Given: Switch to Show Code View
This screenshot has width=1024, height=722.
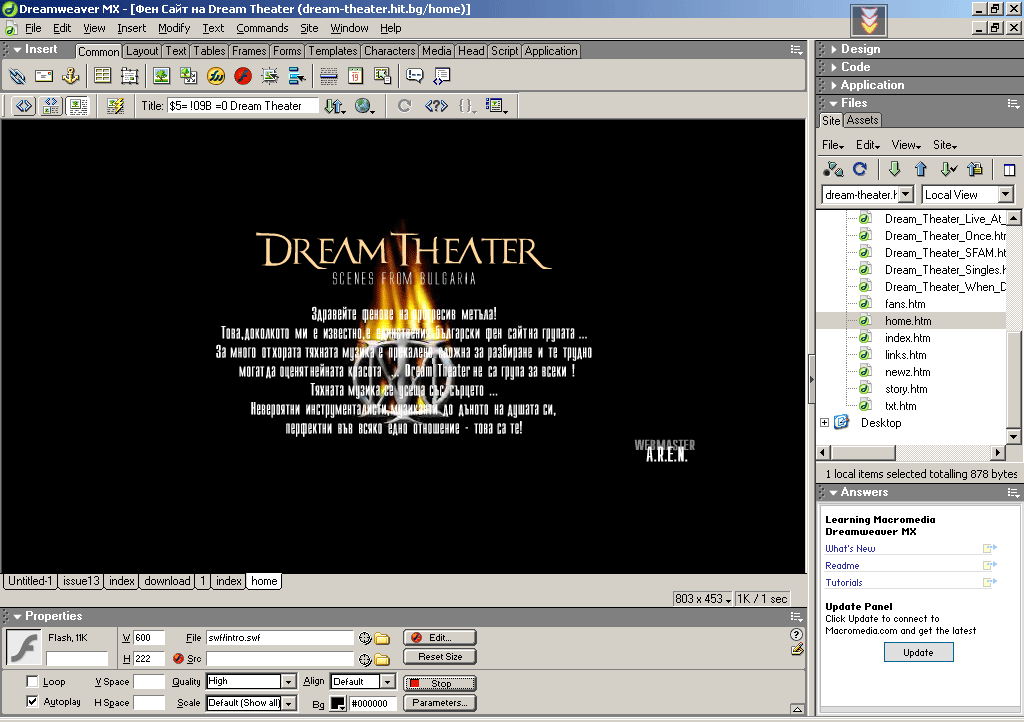Looking at the screenshot, I should click(24, 106).
